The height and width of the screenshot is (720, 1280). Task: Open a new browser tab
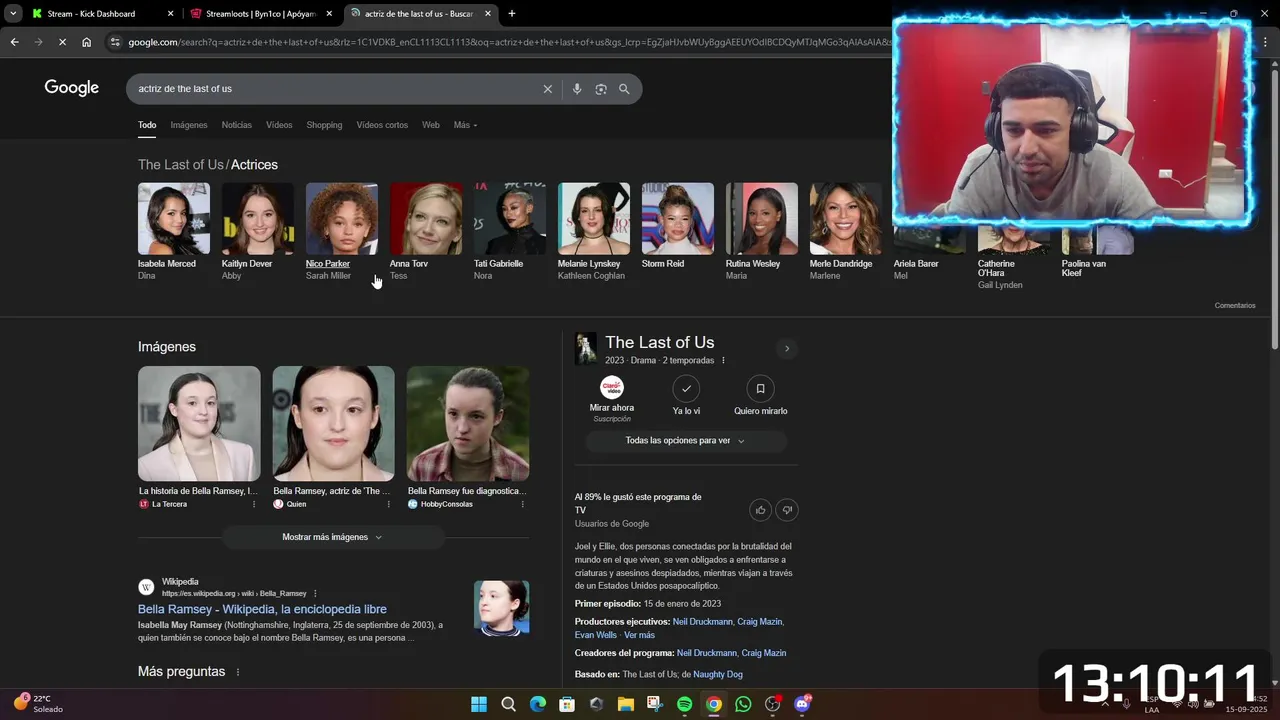click(x=512, y=14)
